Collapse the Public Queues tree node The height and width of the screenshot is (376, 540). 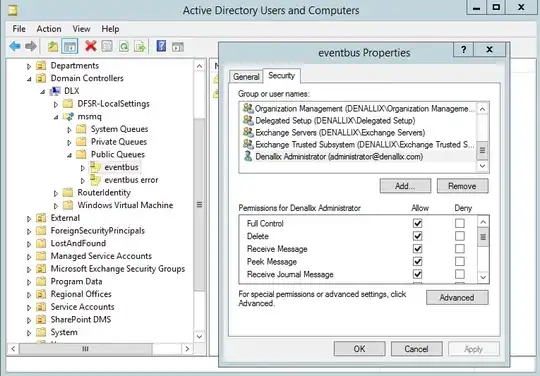click(x=69, y=155)
